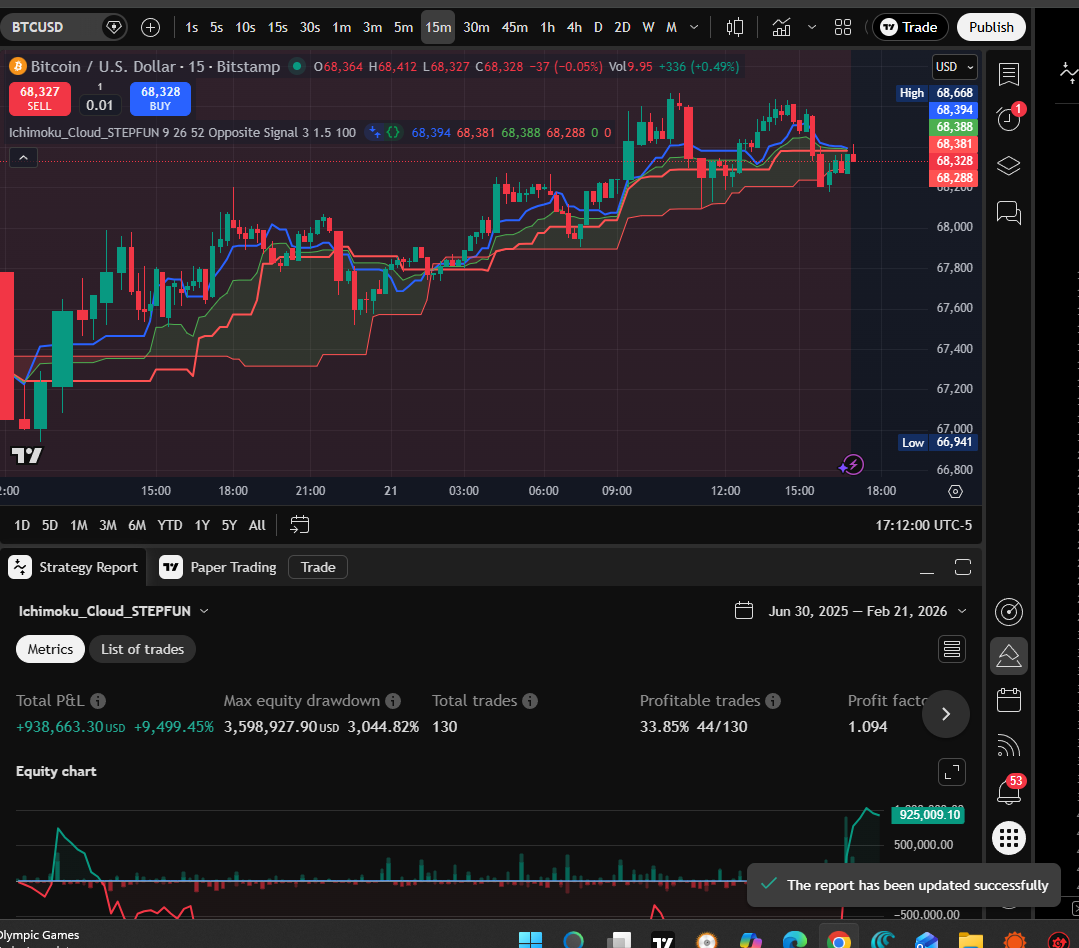The width and height of the screenshot is (1079, 948).
Task: Open the economic calendar sidebar icon
Action: pyautogui.click(x=1009, y=700)
